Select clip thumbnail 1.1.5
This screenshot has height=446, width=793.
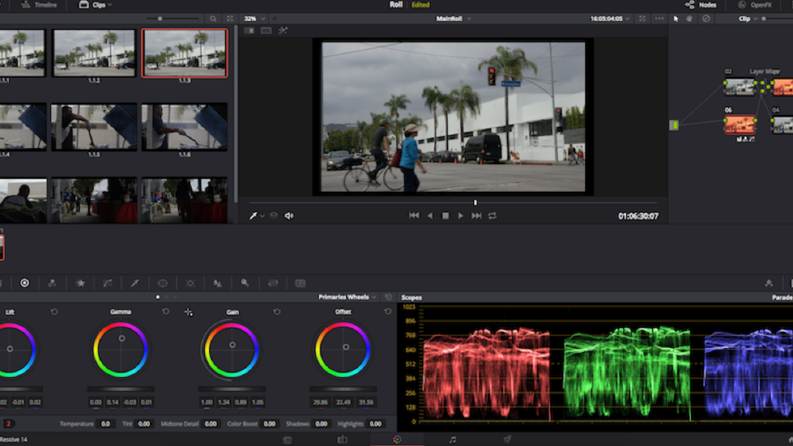tap(94, 127)
